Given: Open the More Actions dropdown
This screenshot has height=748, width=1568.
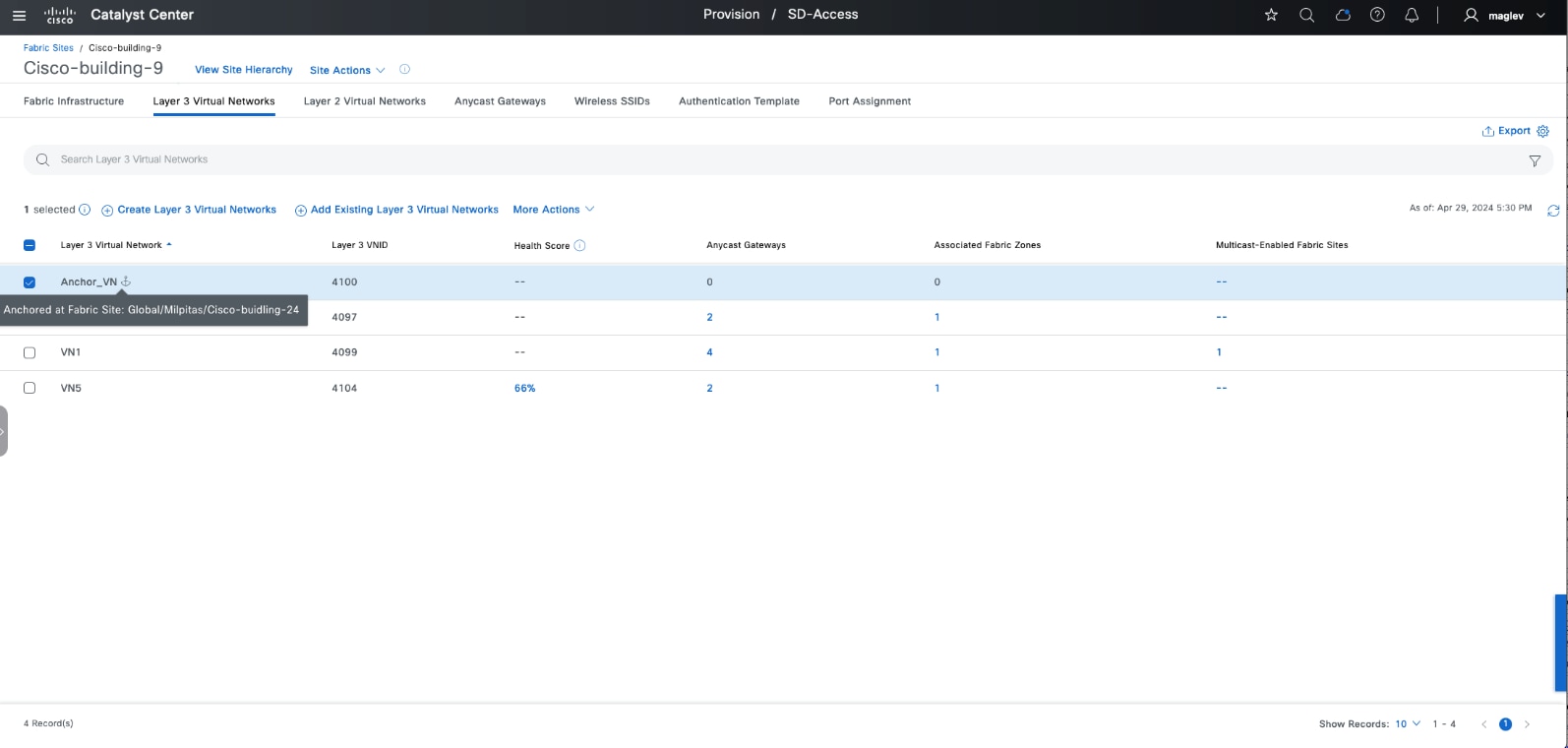Looking at the screenshot, I should pos(553,210).
